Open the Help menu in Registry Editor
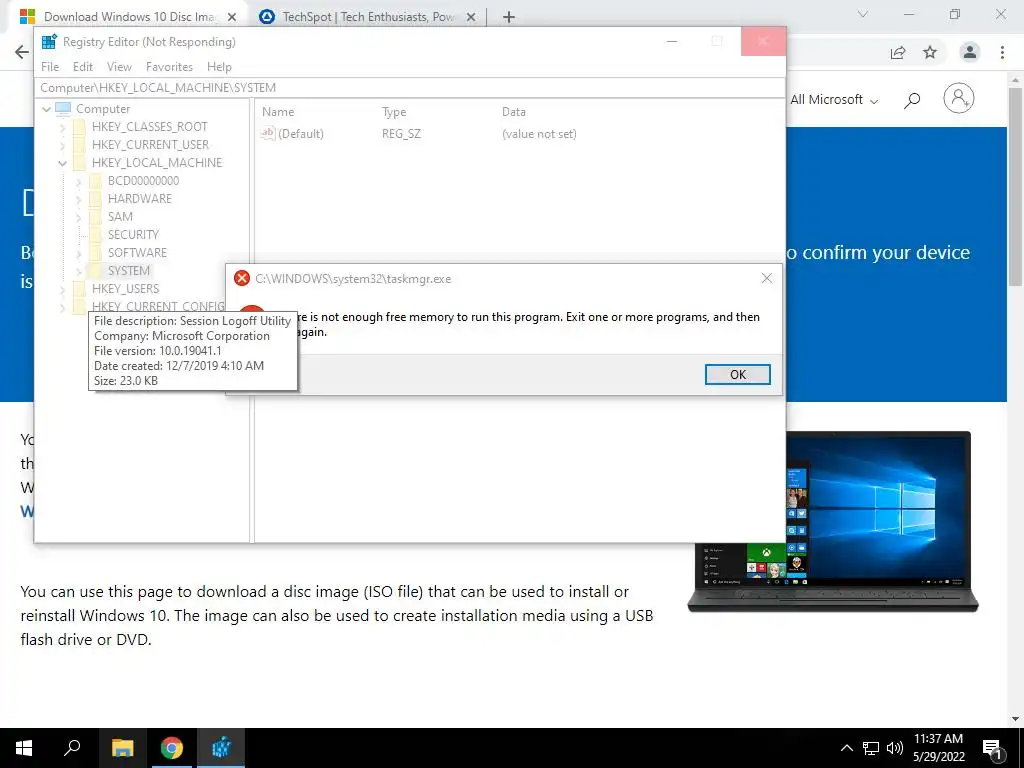This screenshot has width=1024, height=768. point(219,67)
